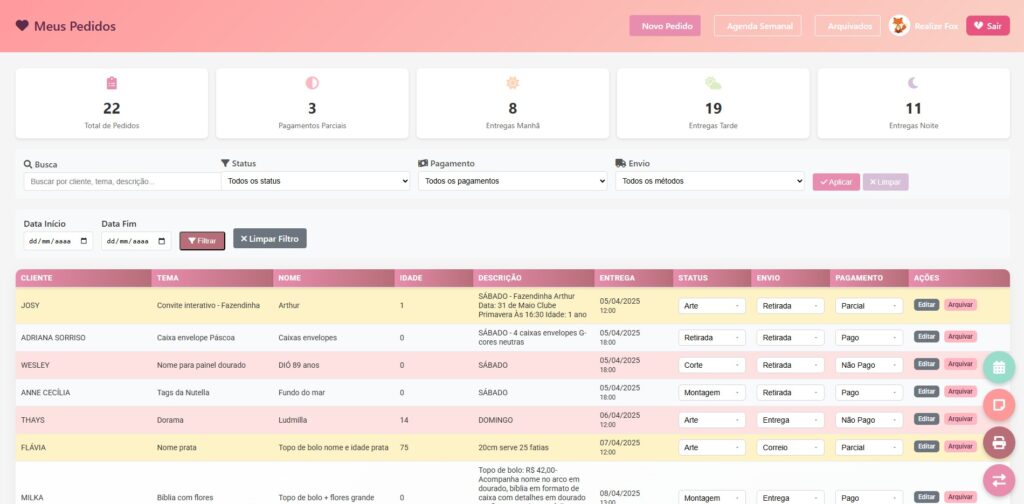Click the theme Caixa envelope Páscoa
This screenshot has height=504, width=1024.
click(x=195, y=338)
